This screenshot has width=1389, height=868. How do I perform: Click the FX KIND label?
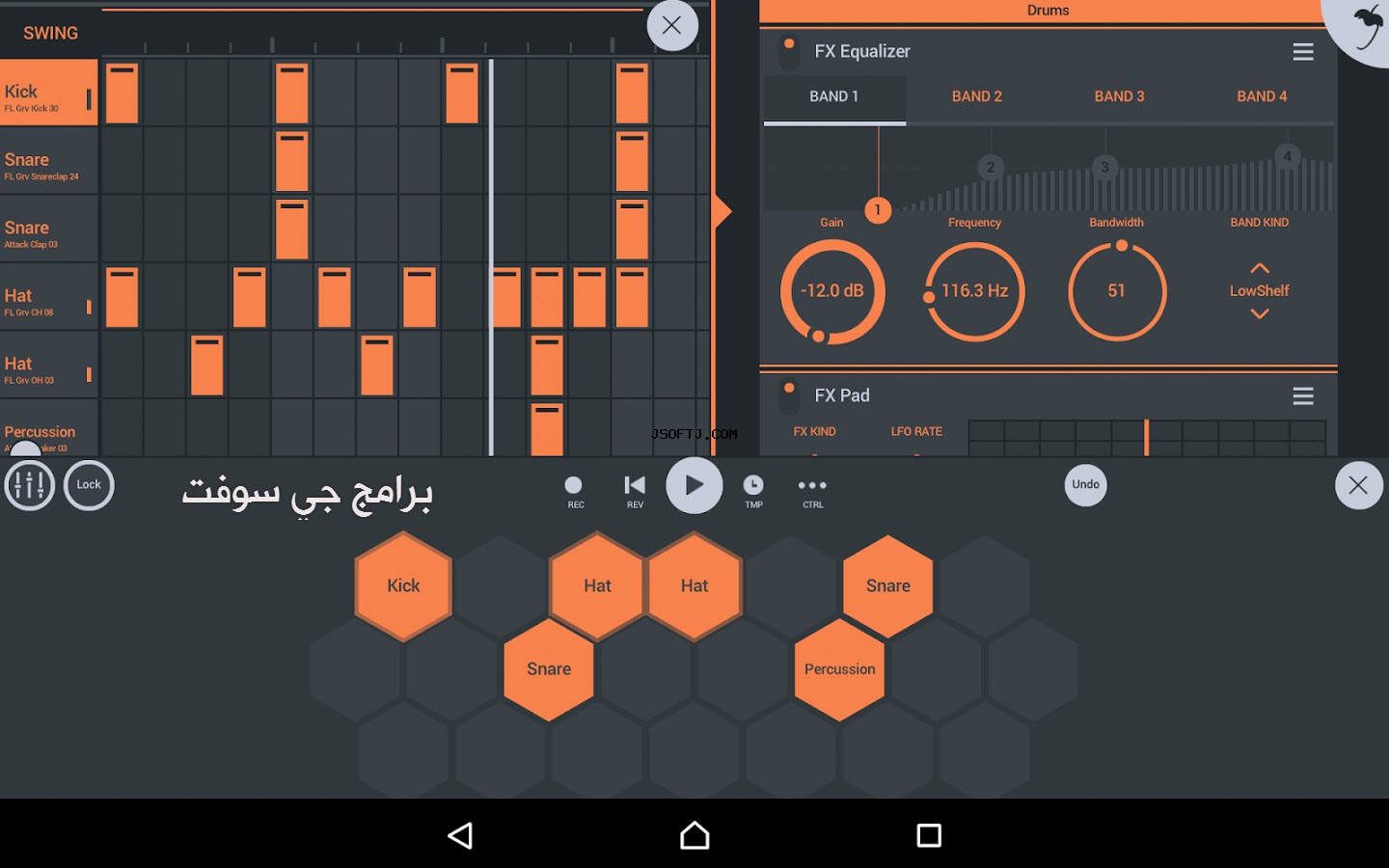[x=814, y=431]
